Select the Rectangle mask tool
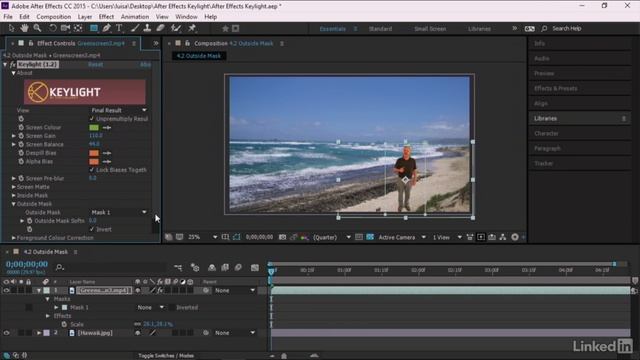 click(x=94, y=28)
